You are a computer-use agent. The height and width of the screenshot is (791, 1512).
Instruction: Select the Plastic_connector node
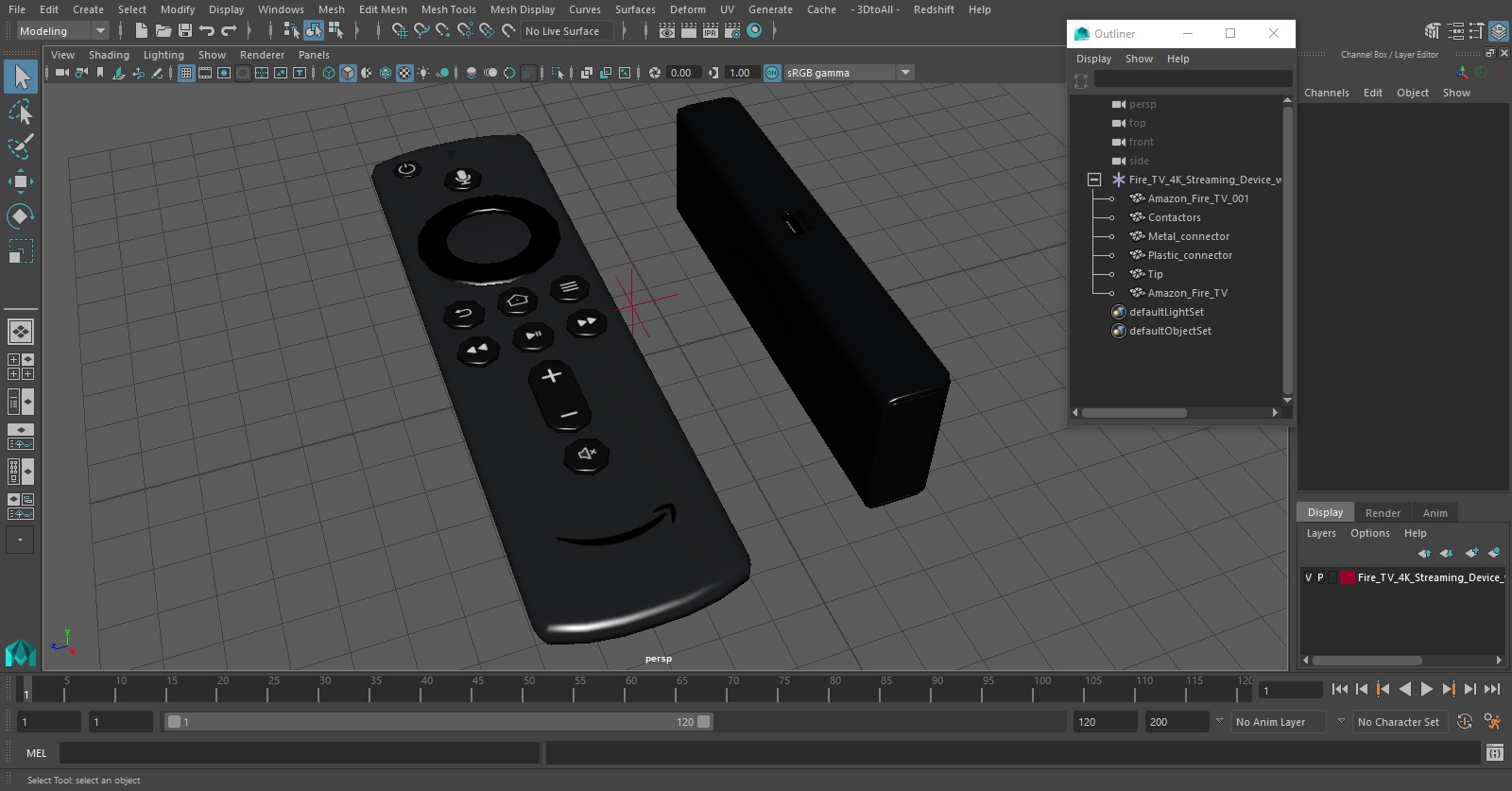coord(1190,255)
